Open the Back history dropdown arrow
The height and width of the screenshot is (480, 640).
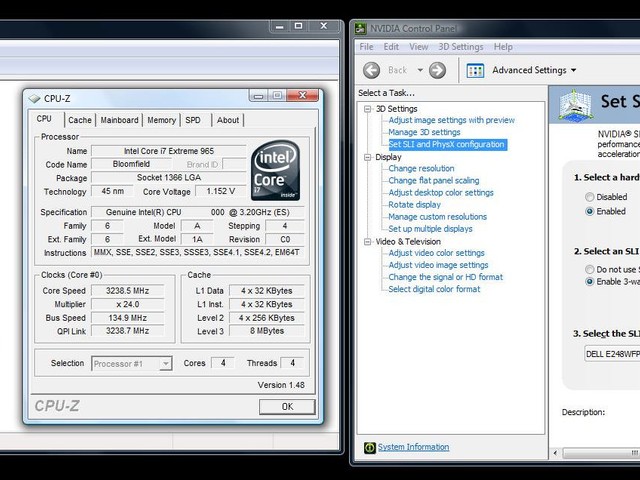pos(420,70)
